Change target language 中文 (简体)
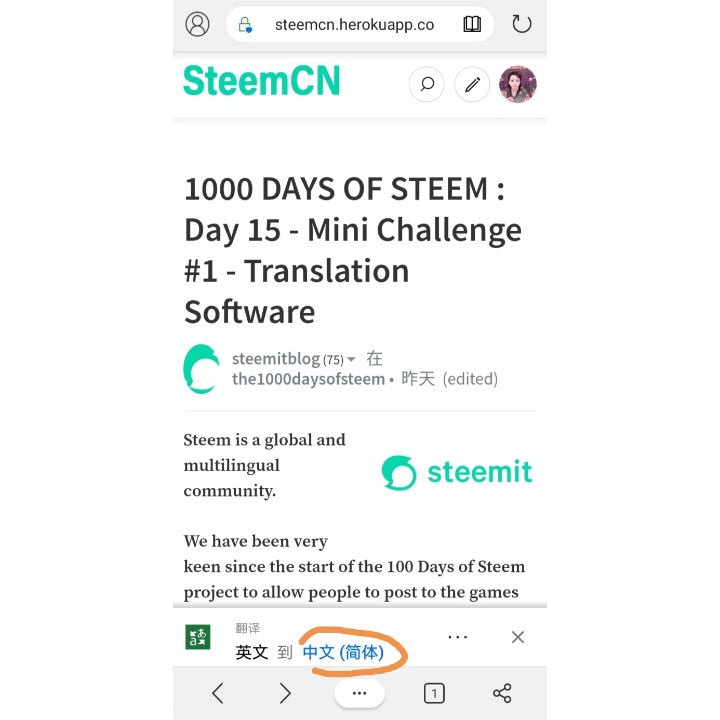The height and width of the screenshot is (720, 720). point(343,652)
